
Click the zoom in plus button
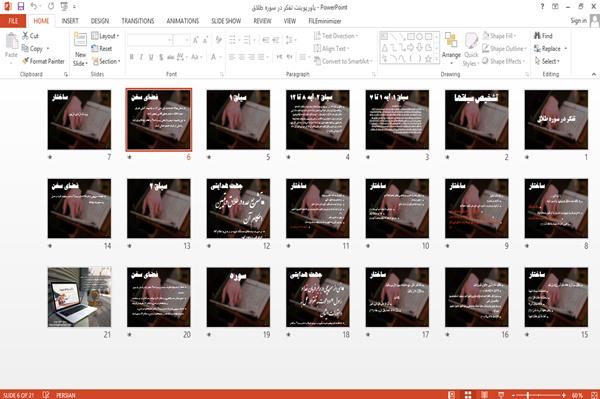564,395
